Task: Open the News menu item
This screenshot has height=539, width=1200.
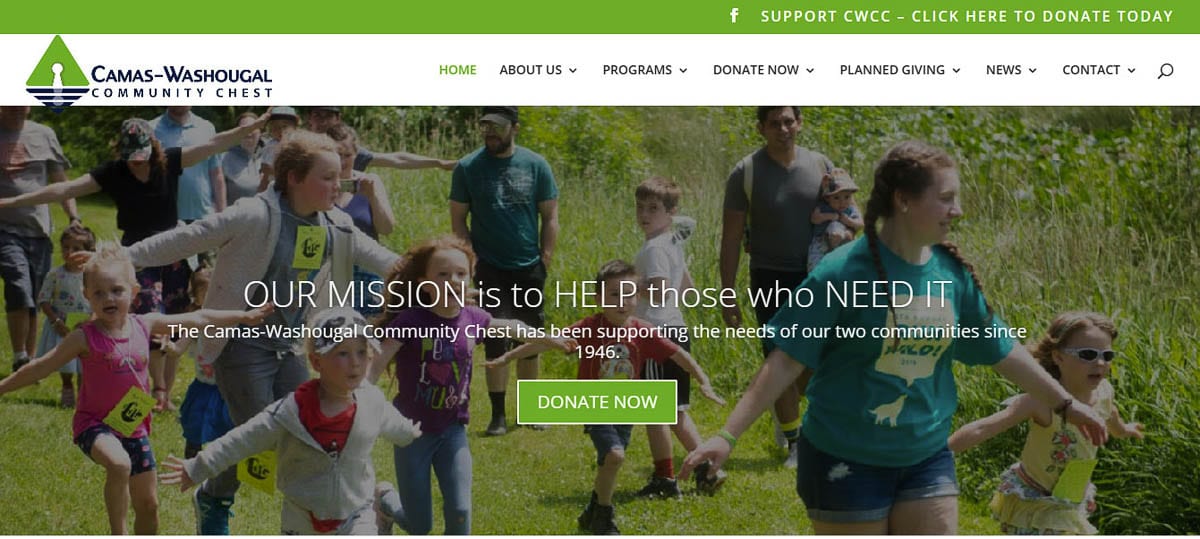Action: [x=1004, y=70]
